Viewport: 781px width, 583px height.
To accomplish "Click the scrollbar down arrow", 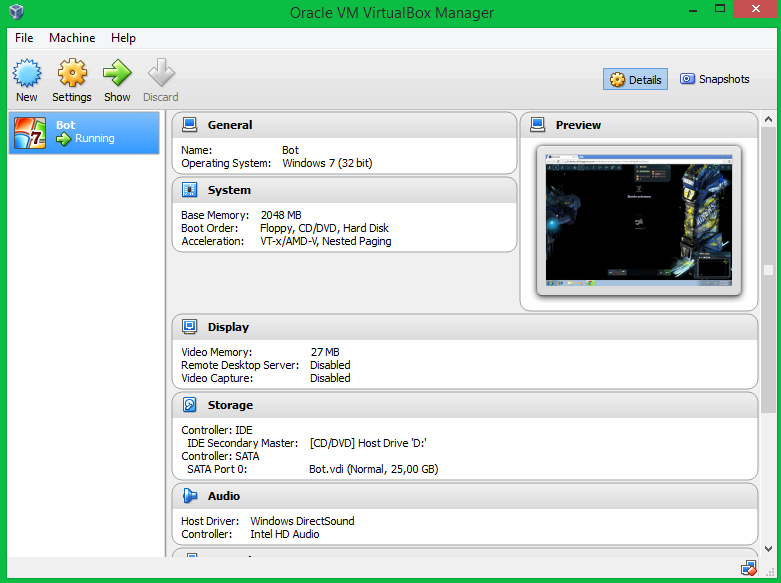I will pyautogui.click(x=769, y=549).
